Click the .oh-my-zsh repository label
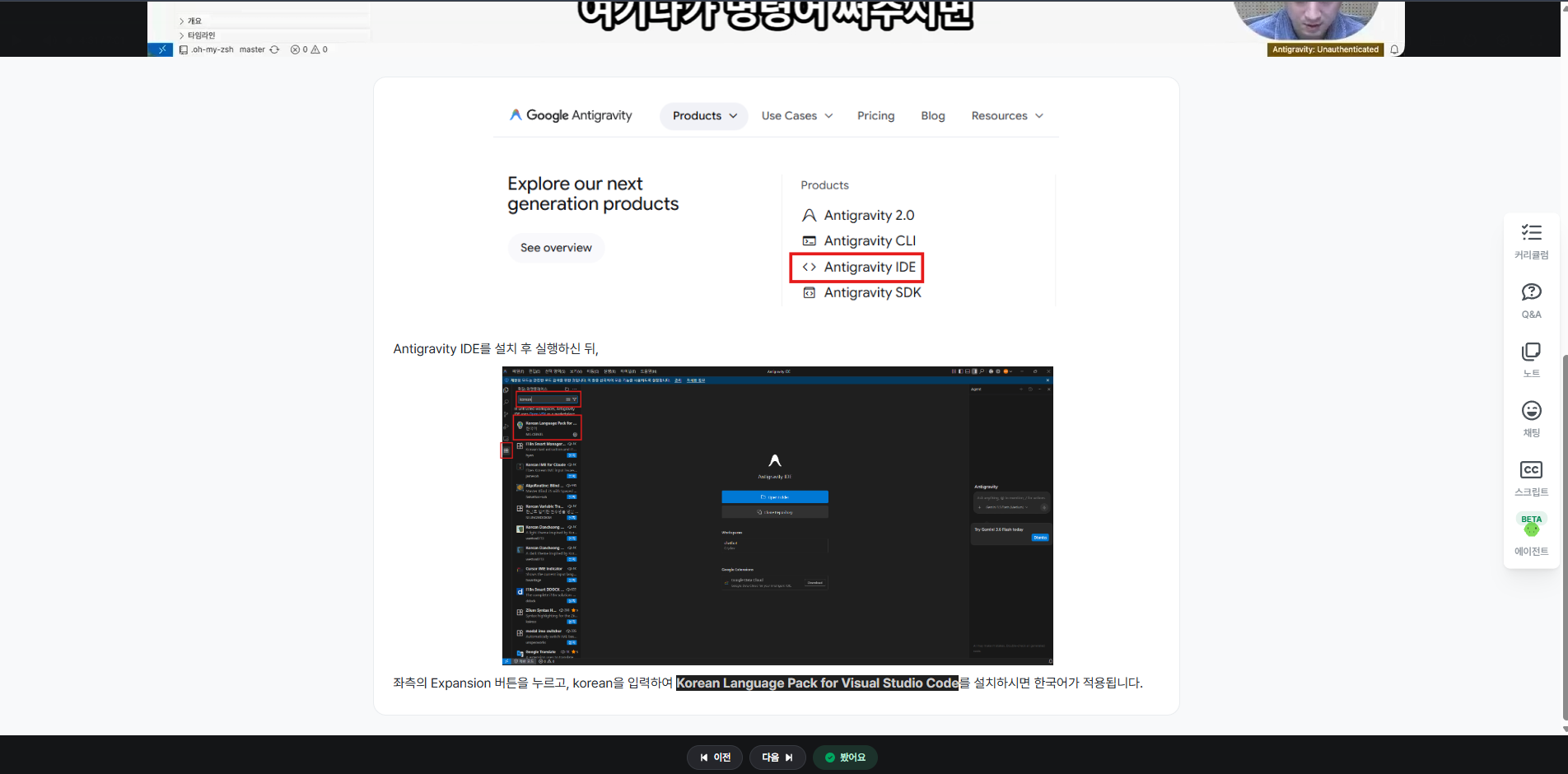This screenshot has height=774, width=1568. point(207,49)
